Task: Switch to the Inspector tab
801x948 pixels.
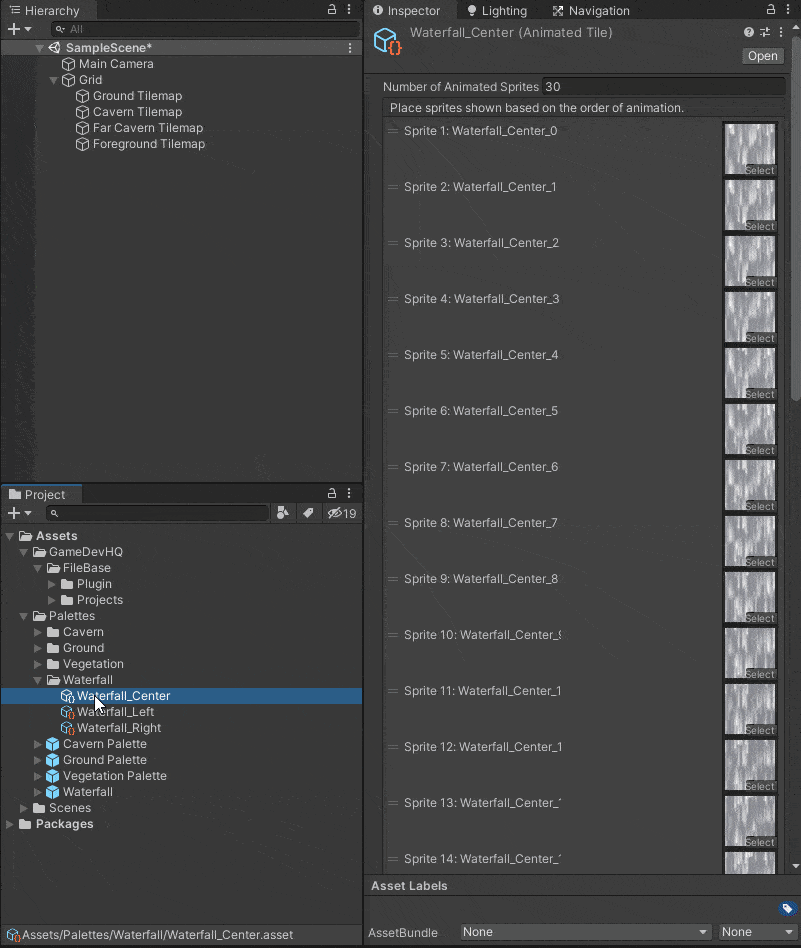Action: (406, 10)
